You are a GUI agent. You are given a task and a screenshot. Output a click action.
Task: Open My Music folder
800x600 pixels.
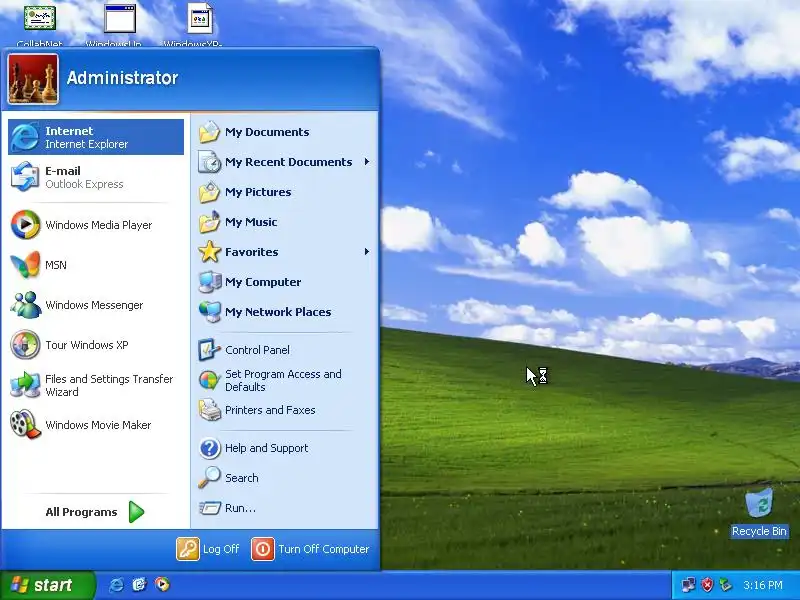point(284,222)
